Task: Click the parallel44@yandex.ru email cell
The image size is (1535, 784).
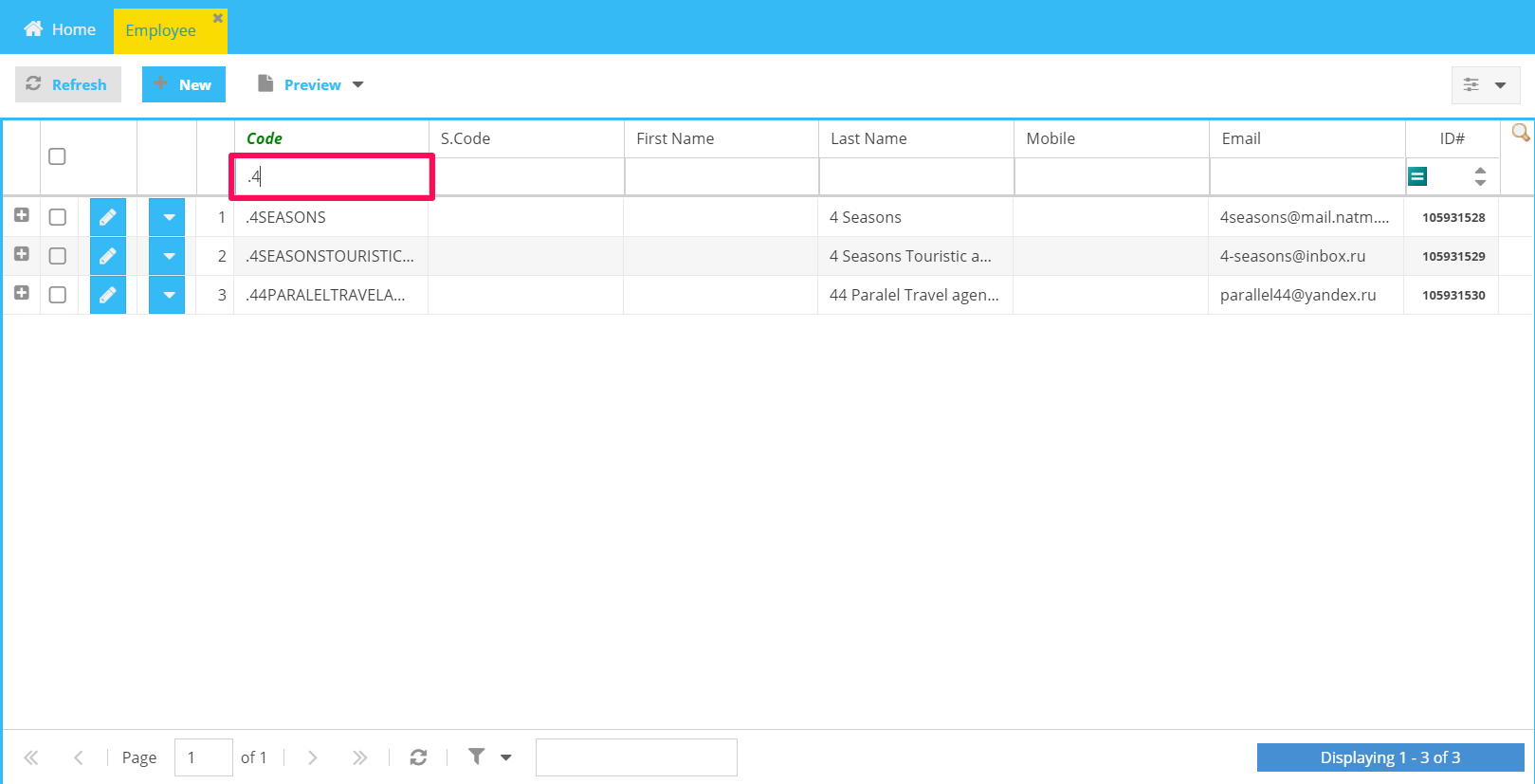Action: (1306, 295)
